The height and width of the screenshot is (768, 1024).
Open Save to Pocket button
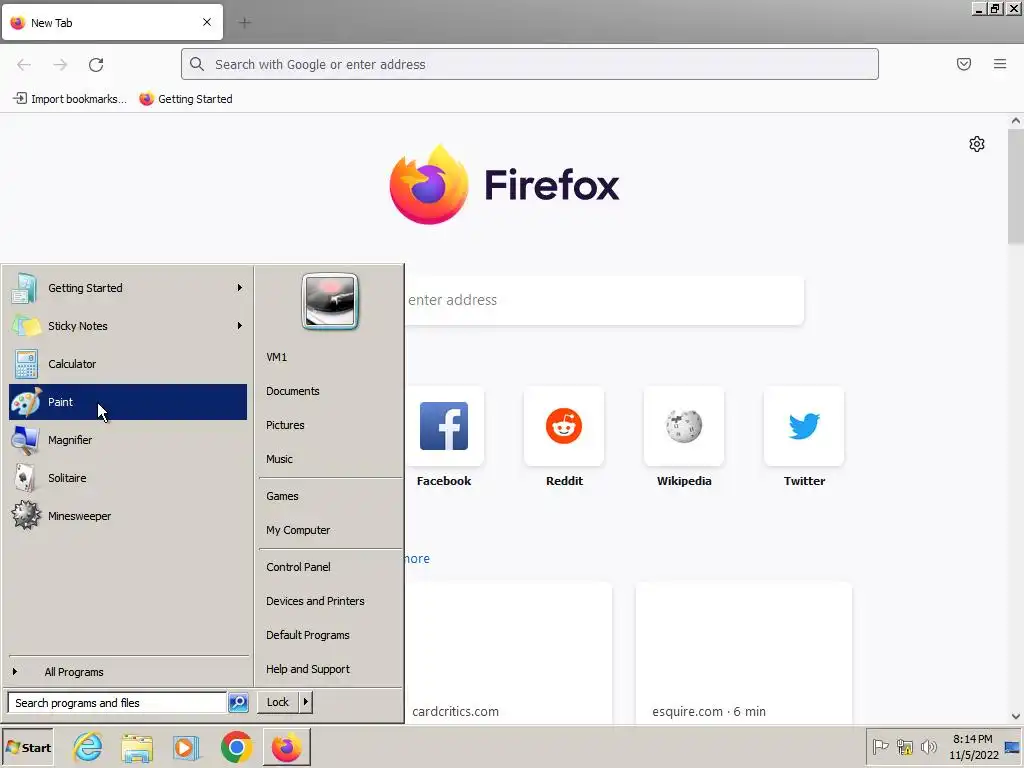pyautogui.click(x=964, y=64)
